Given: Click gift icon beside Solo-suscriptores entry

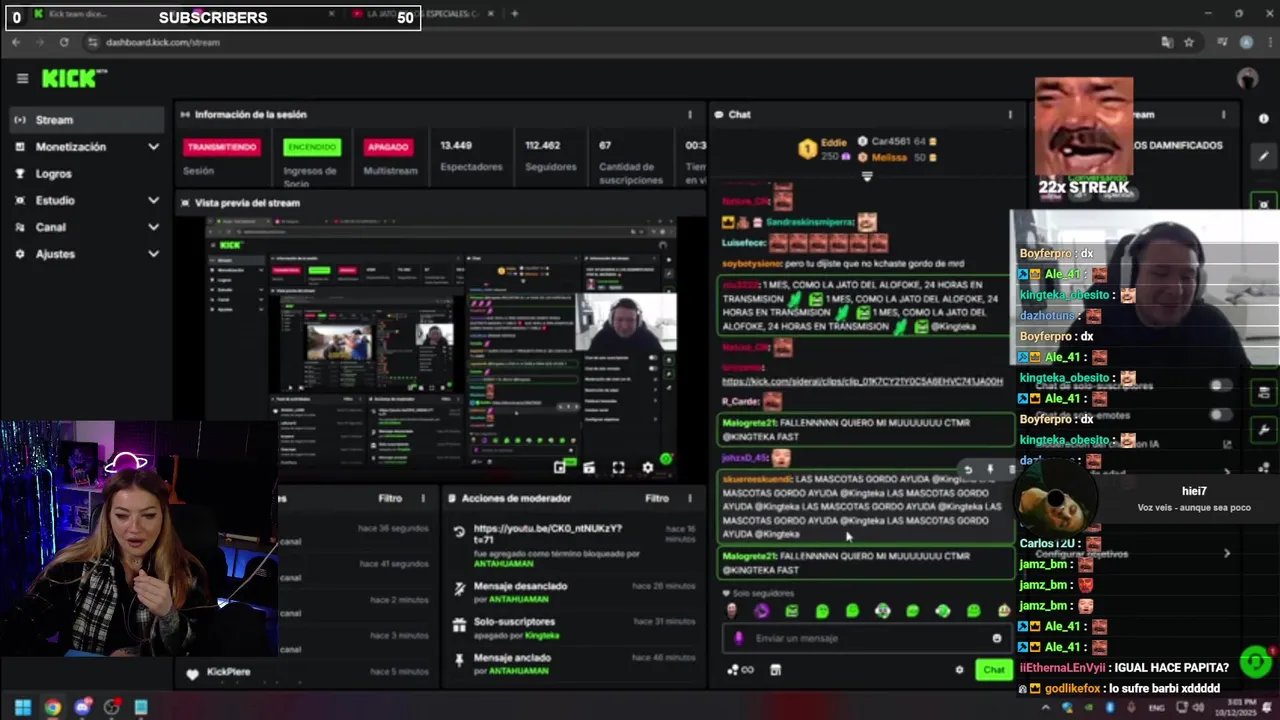Looking at the screenshot, I should pos(459,625).
